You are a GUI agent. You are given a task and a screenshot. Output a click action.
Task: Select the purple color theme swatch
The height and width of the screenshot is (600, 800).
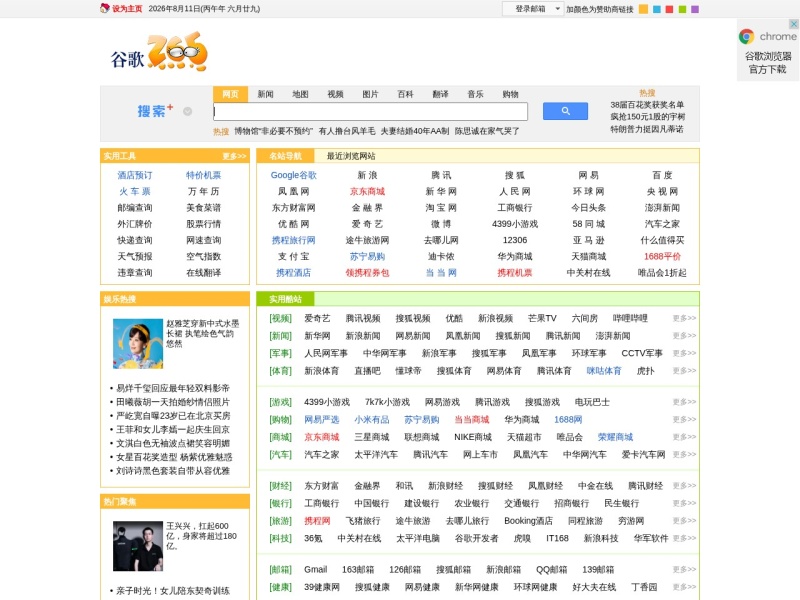click(695, 9)
